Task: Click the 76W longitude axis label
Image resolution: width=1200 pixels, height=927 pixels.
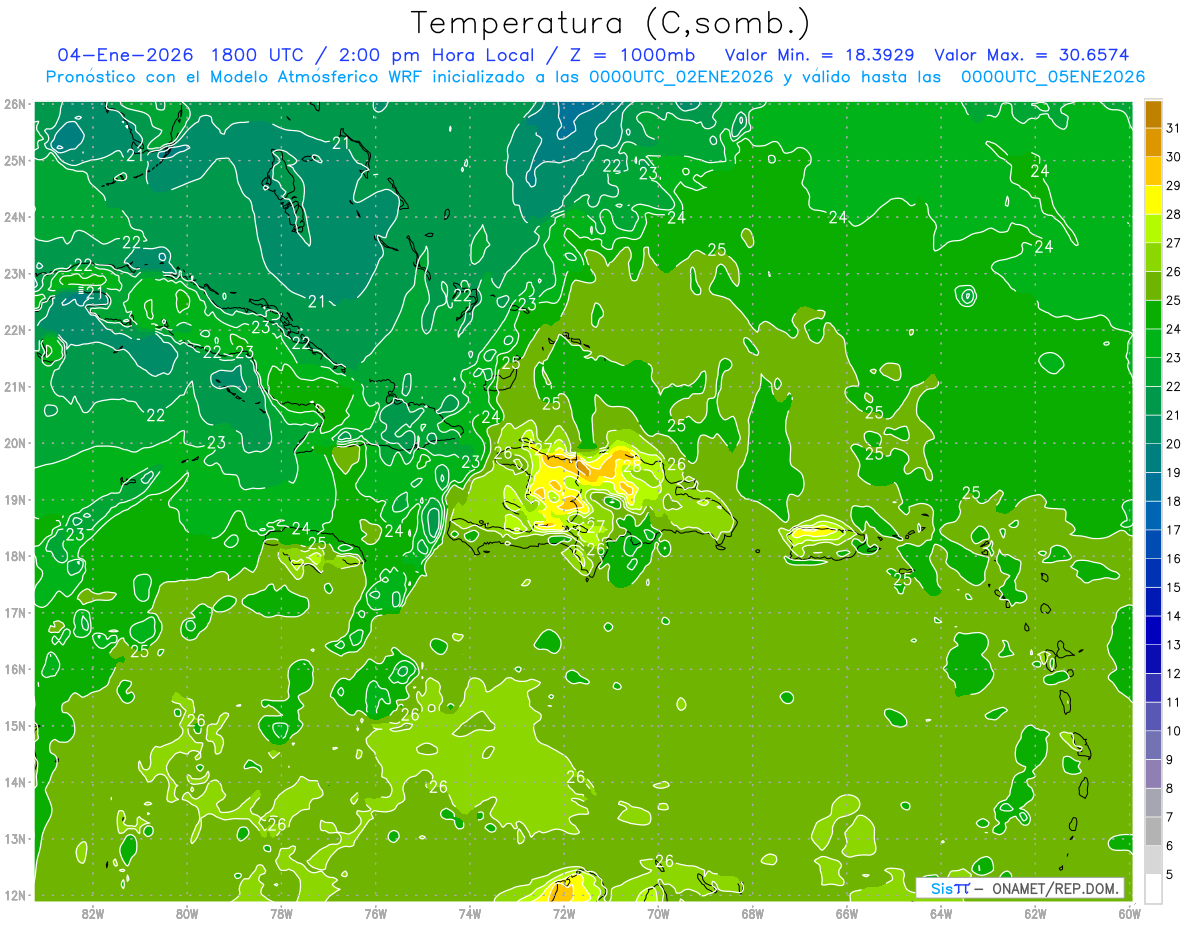Action: (375, 912)
